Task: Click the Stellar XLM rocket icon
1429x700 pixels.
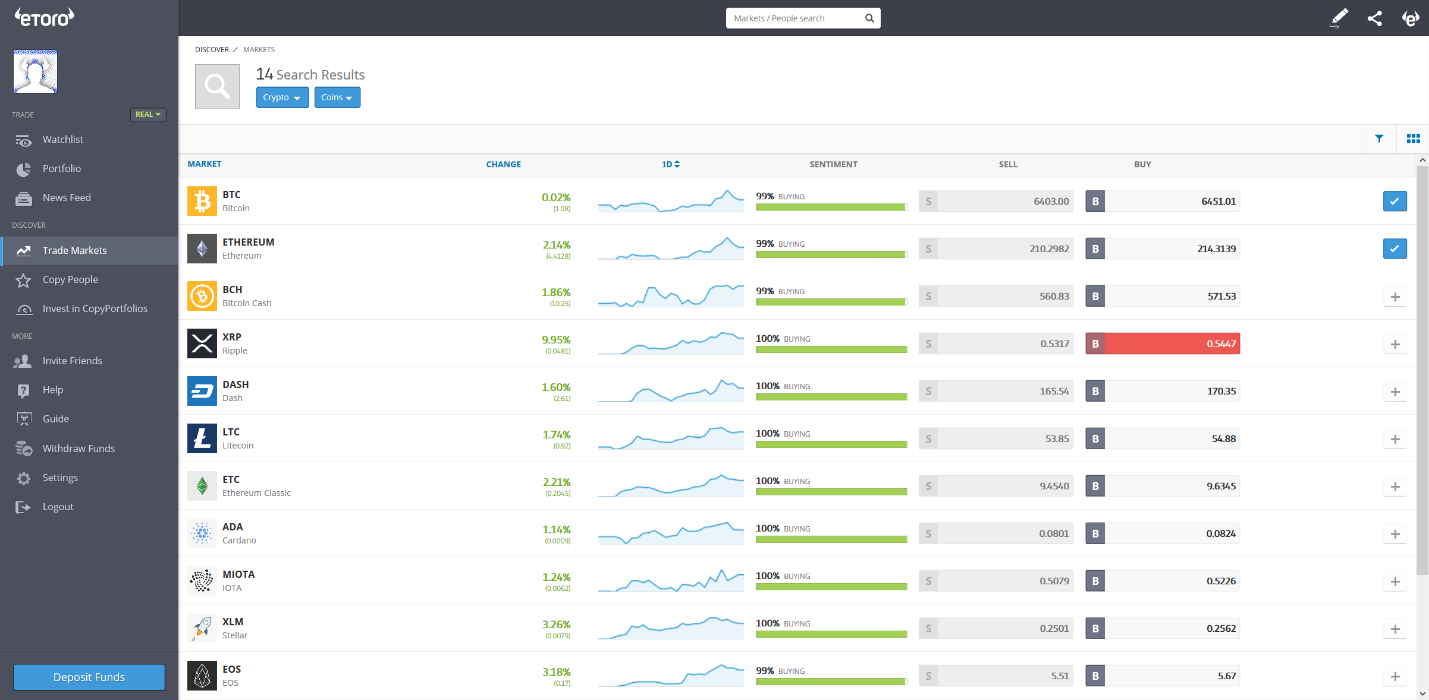Action: [202, 628]
